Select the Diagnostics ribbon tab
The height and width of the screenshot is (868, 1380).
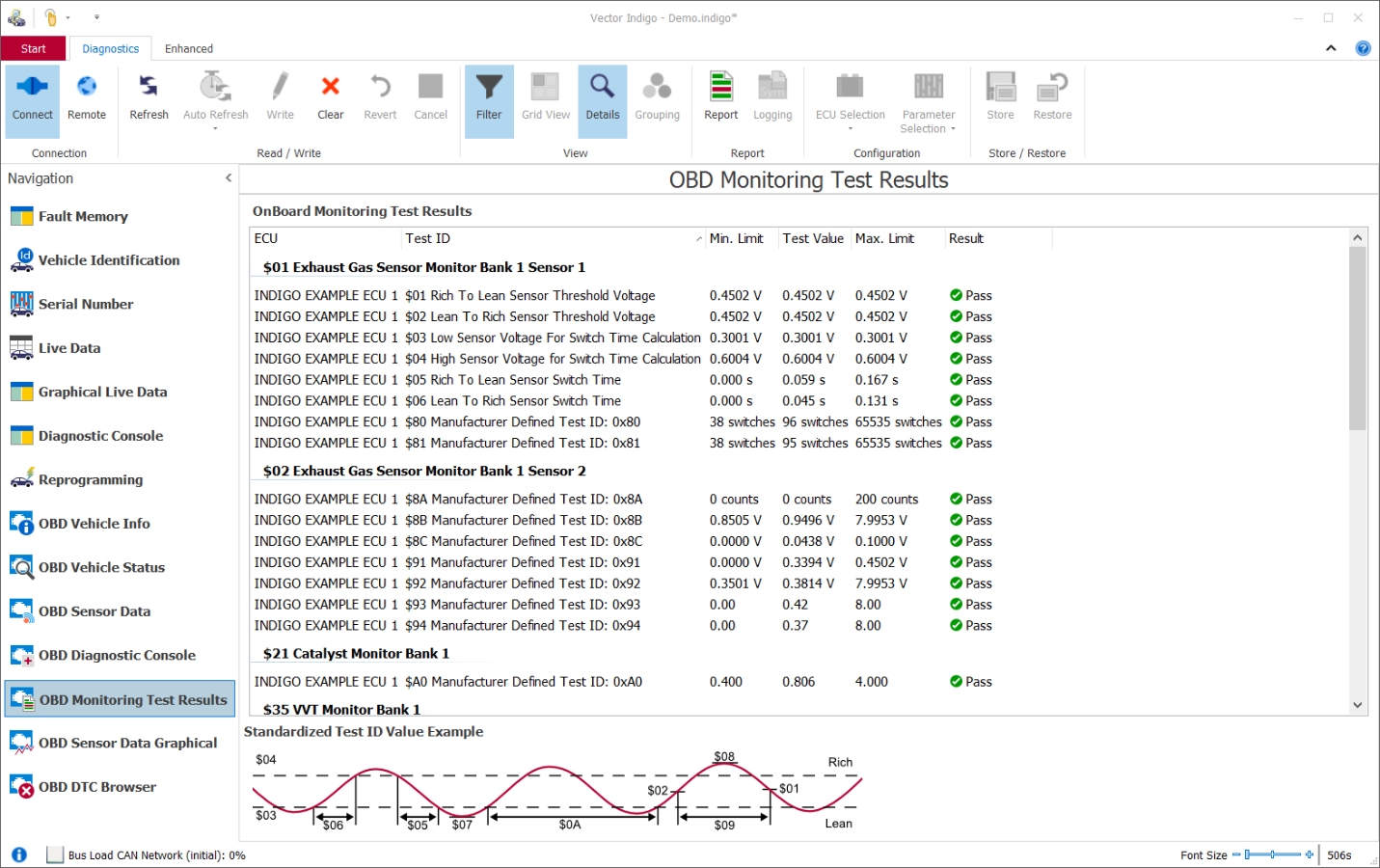point(111,48)
